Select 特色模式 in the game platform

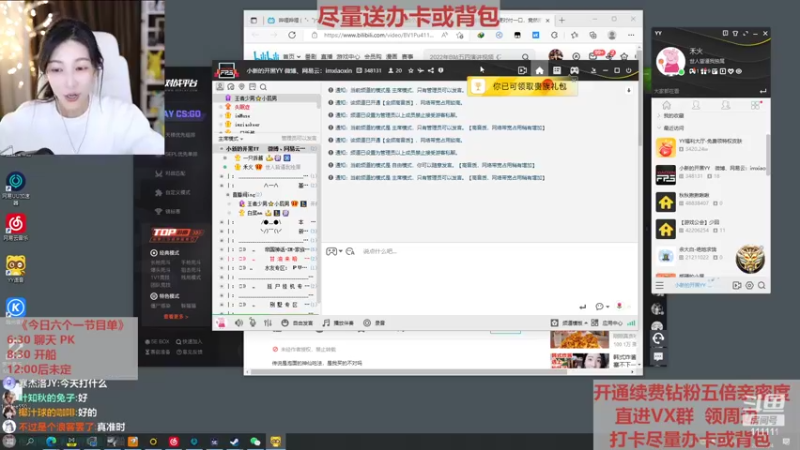(x=165, y=296)
